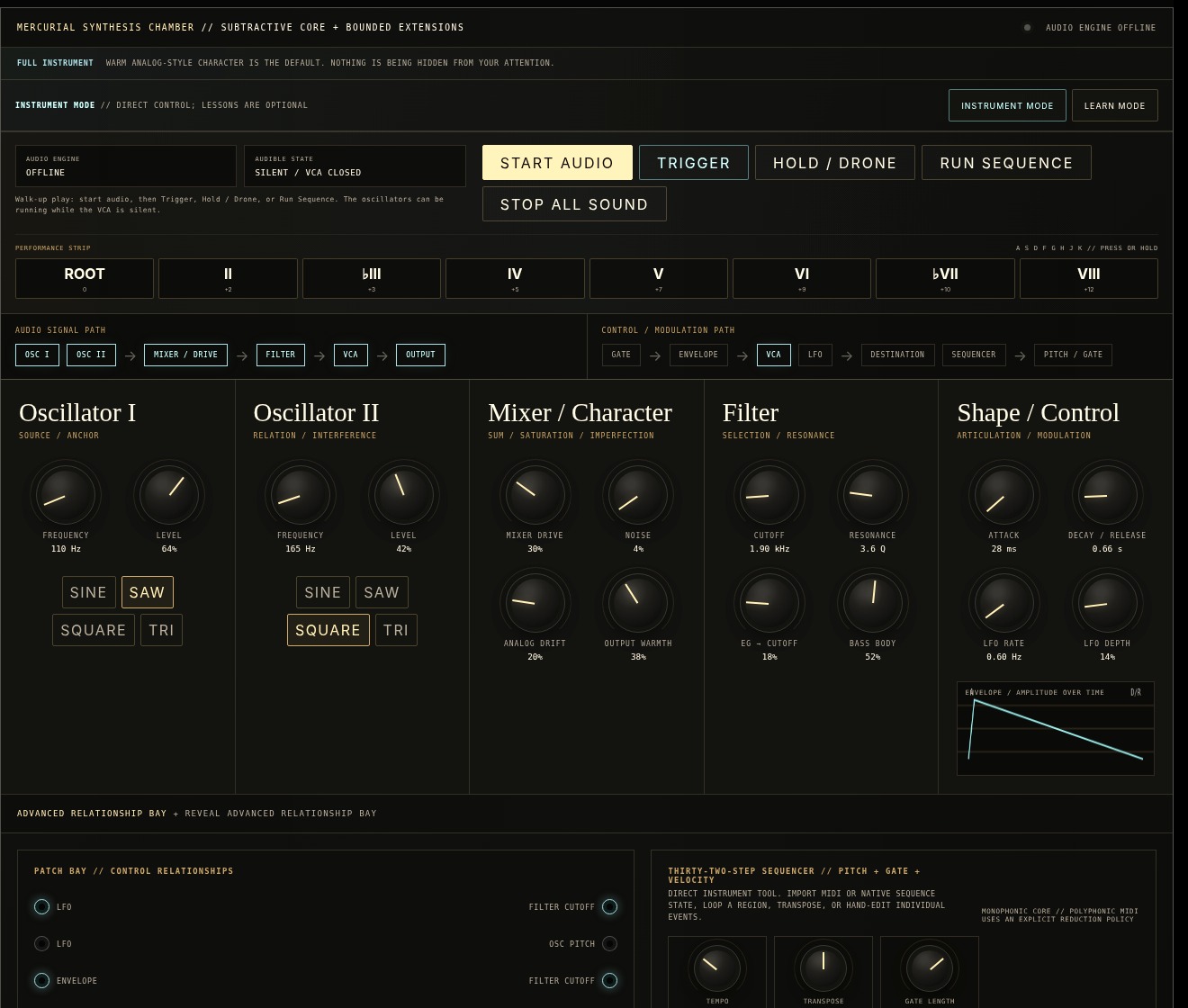This screenshot has height=1008, width=1188.
Task: Click the Output Warmth knob
Action: [x=638, y=603]
